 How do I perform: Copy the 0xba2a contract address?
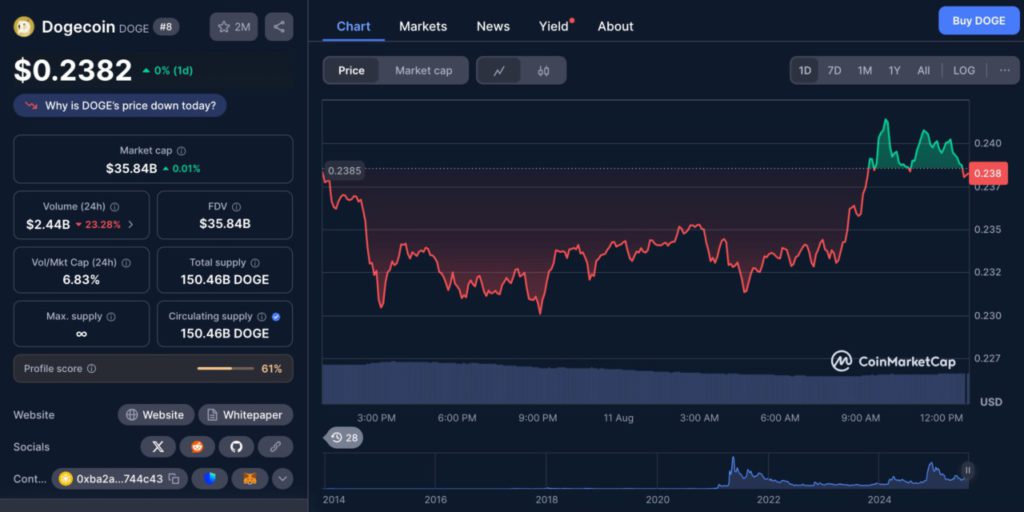[174, 479]
